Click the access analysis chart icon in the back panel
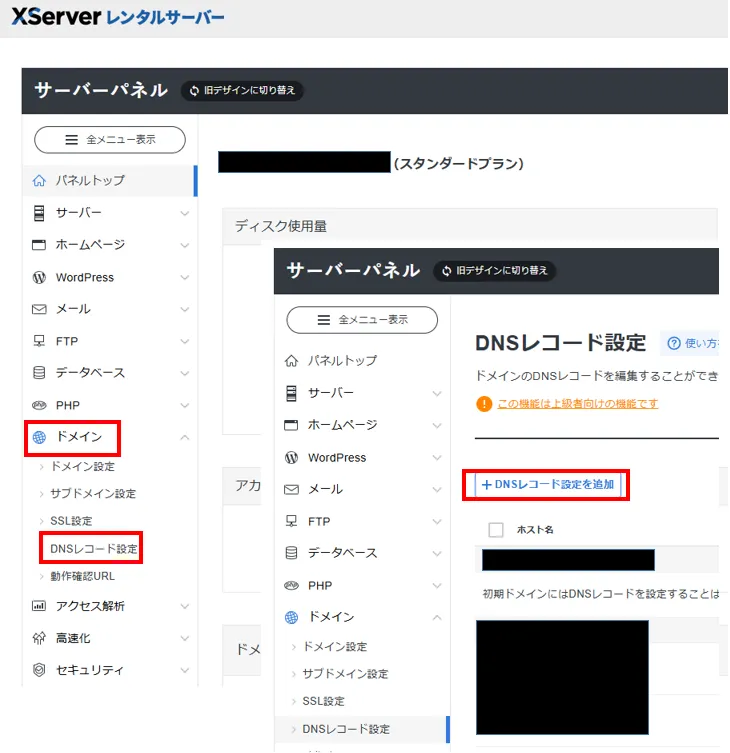The image size is (730, 753). [39, 606]
